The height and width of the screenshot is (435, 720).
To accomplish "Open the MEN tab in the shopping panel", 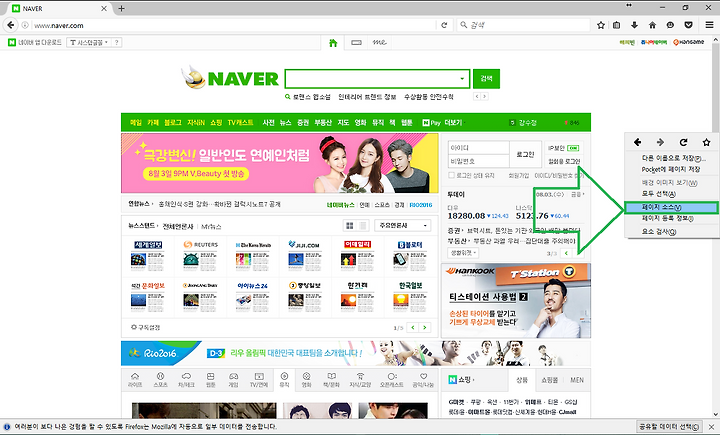I will tap(577, 380).
